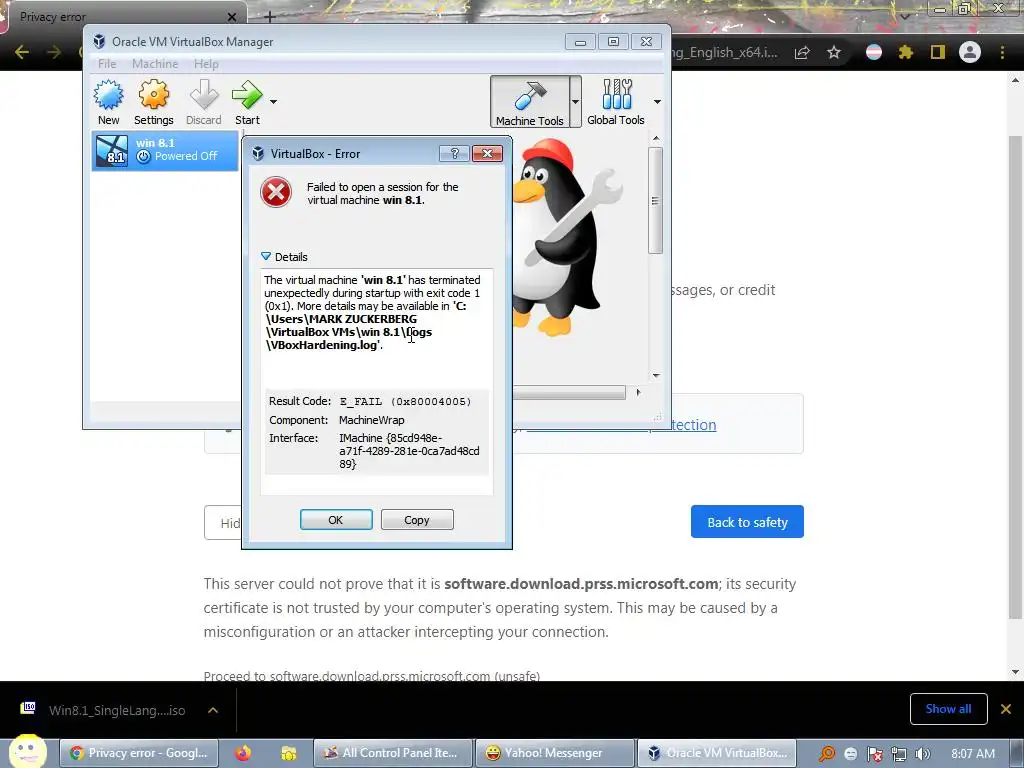Click the Action Center flag tray icon

click(874, 754)
